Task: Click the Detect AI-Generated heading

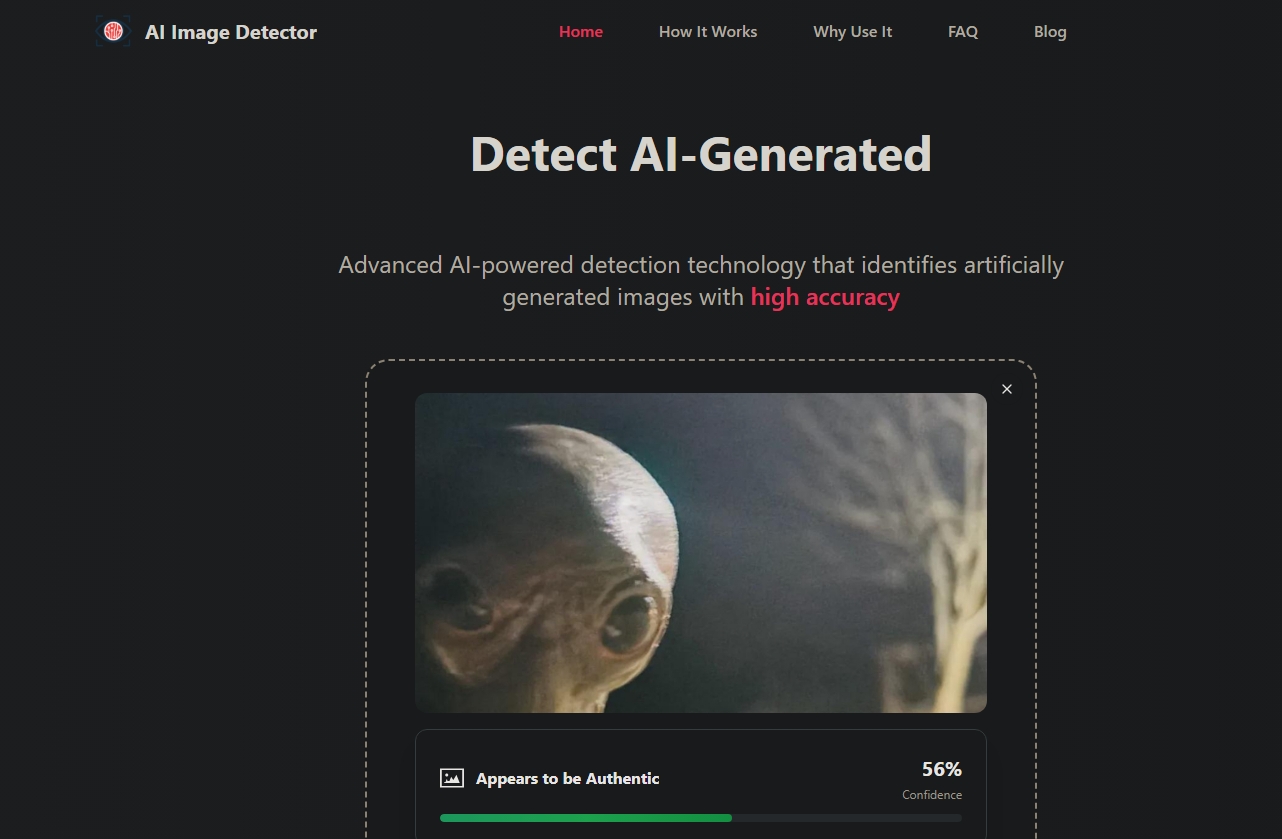Action: 701,154
